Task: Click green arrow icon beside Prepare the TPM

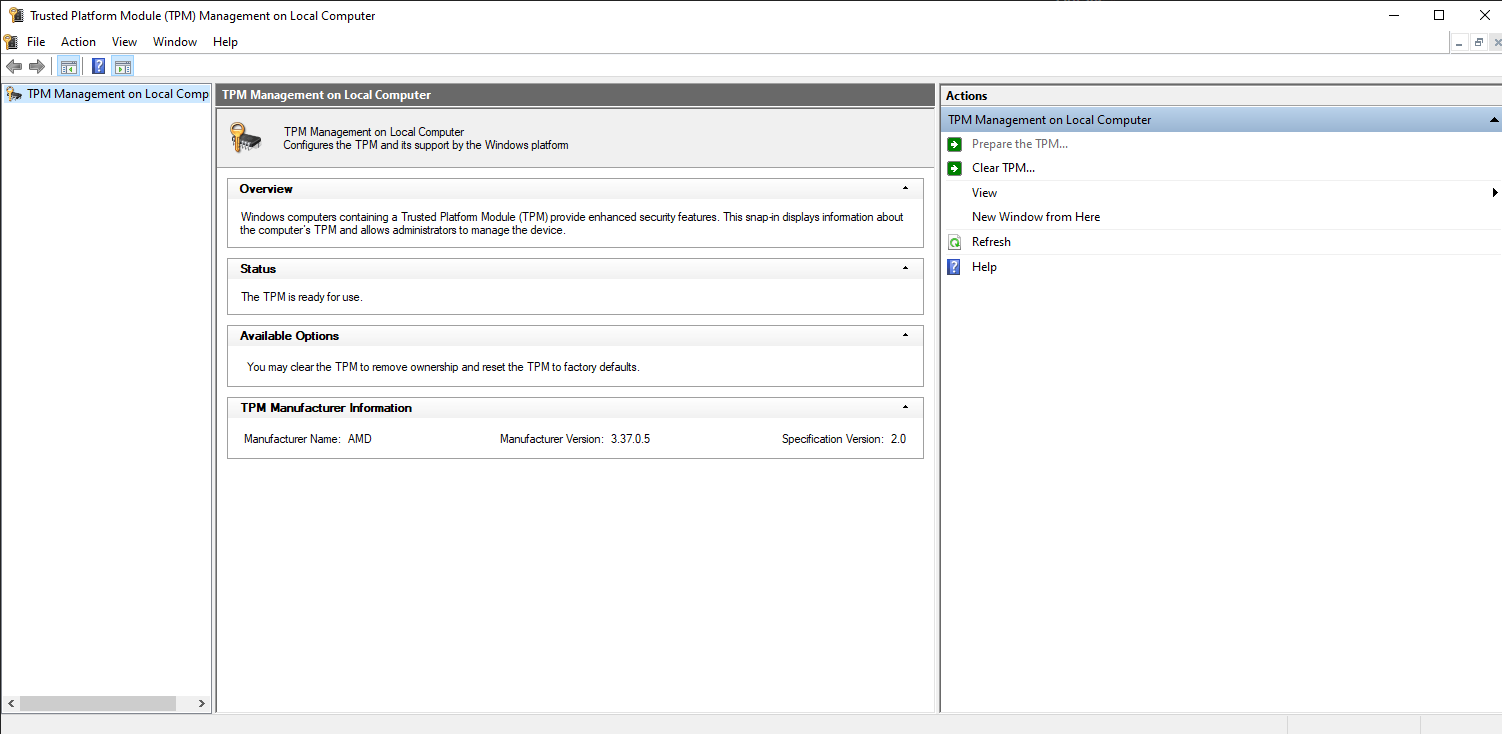Action: [x=954, y=144]
